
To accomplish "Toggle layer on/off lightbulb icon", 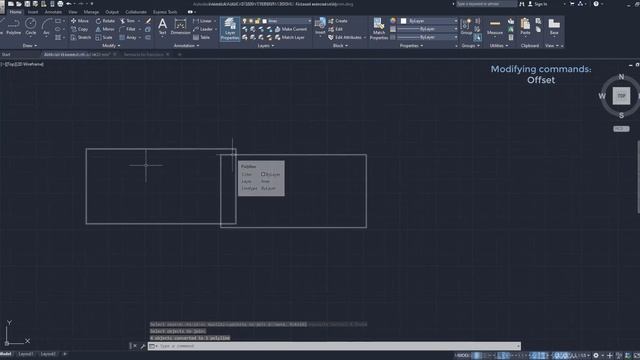I will (244, 21).
